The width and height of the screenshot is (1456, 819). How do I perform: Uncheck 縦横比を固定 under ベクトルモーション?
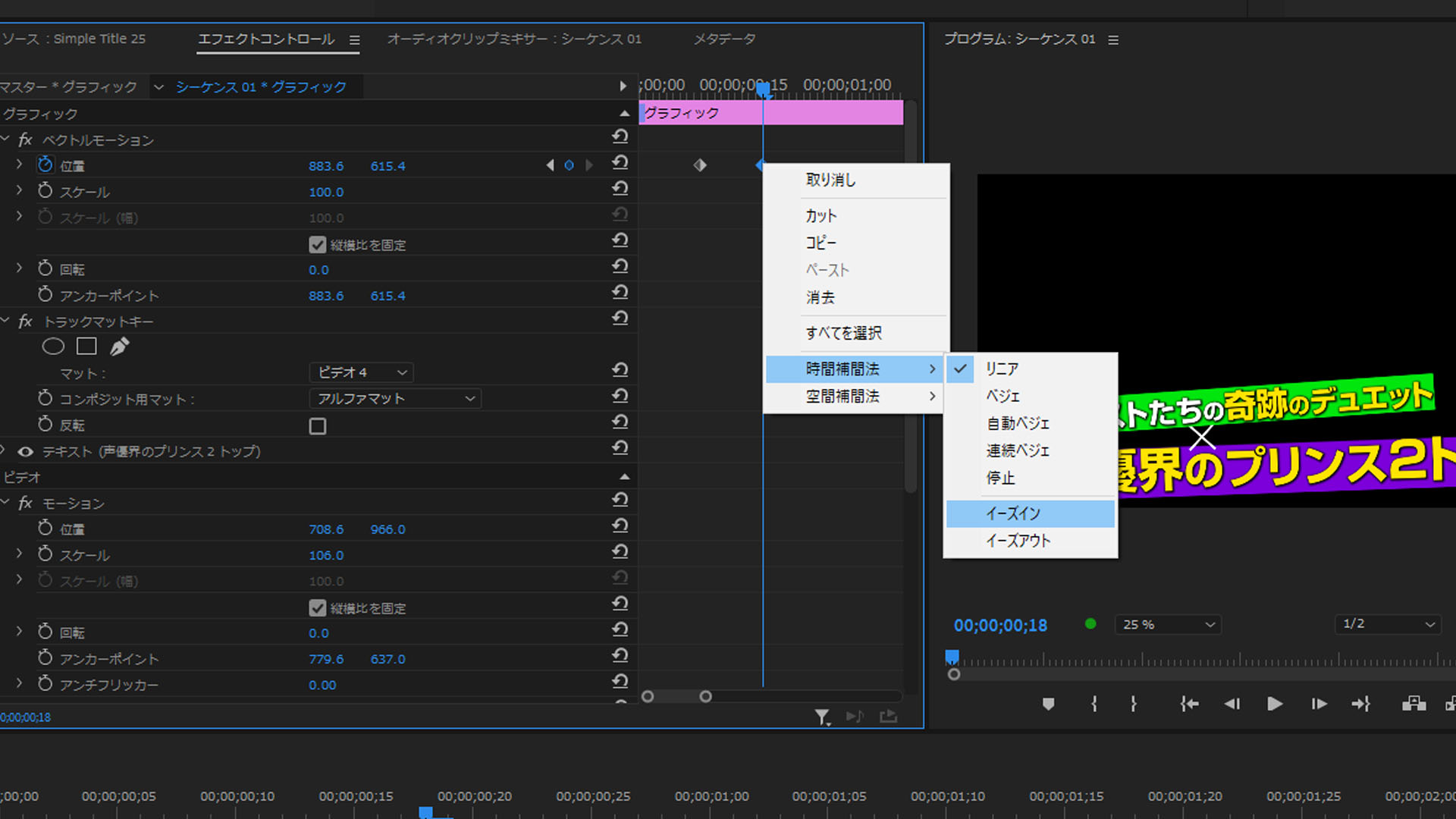[318, 245]
